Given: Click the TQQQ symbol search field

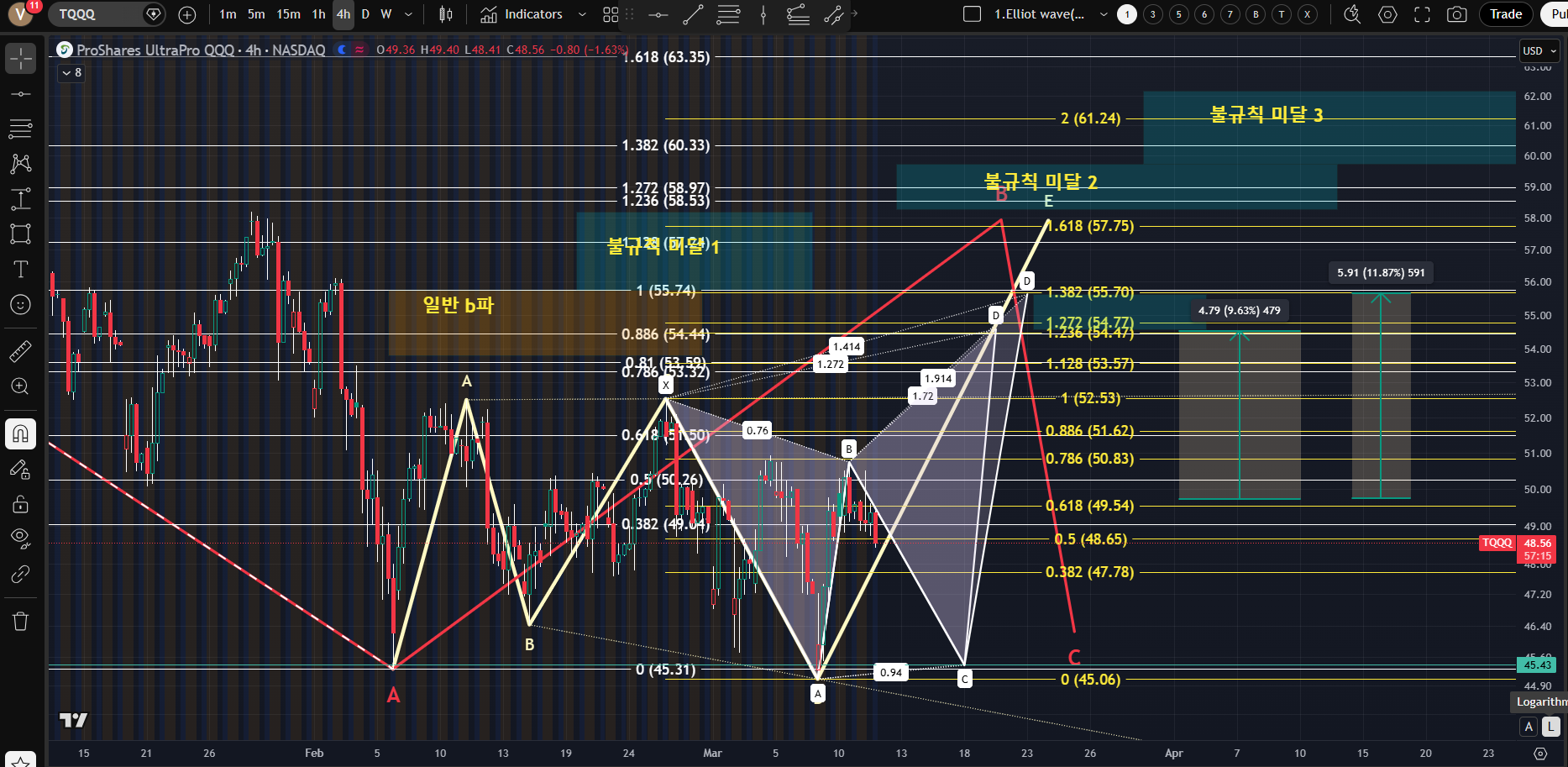Looking at the screenshot, I should pyautogui.click(x=97, y=14).
